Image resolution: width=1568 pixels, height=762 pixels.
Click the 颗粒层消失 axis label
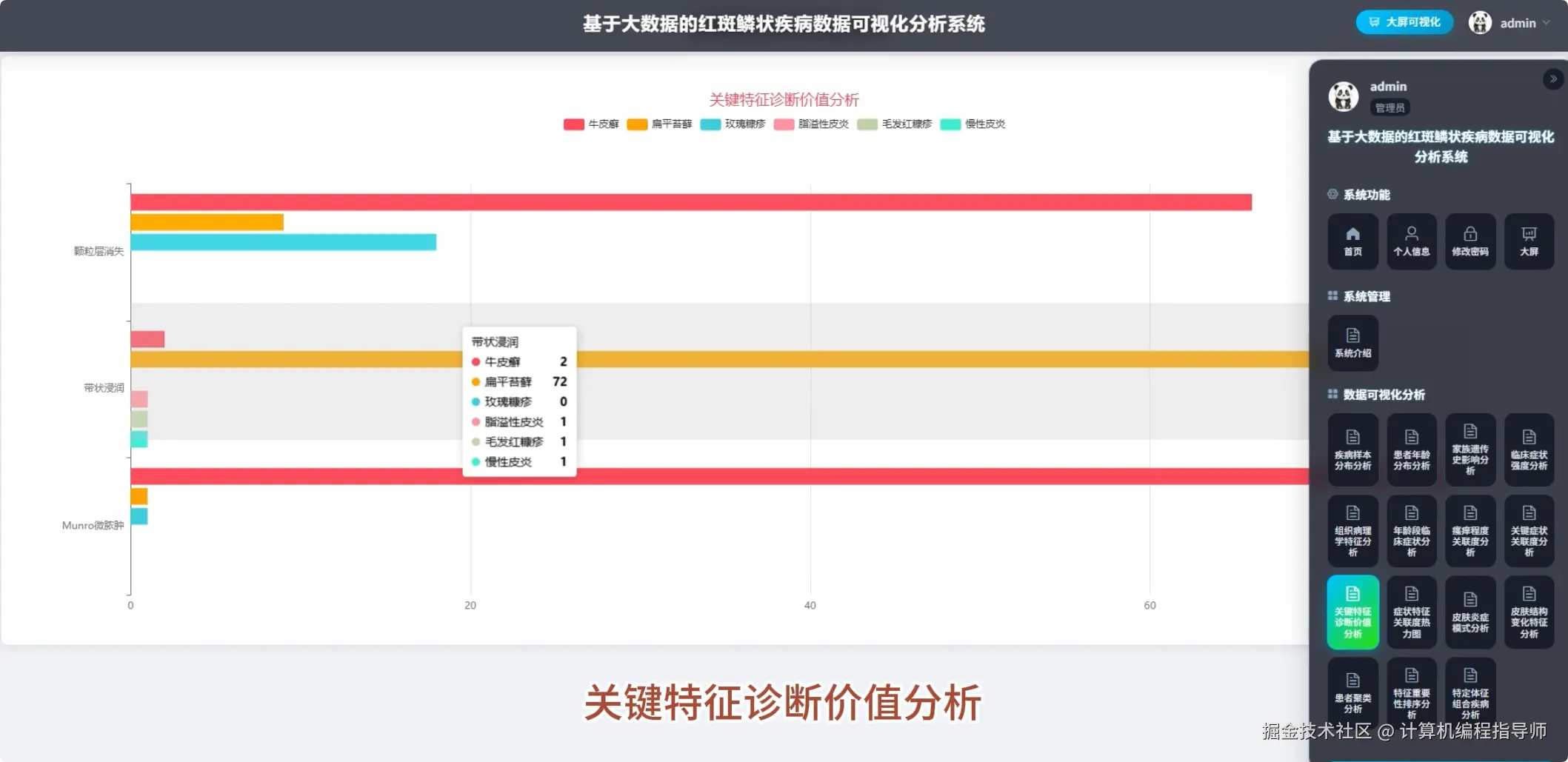(x=99, y=251)
